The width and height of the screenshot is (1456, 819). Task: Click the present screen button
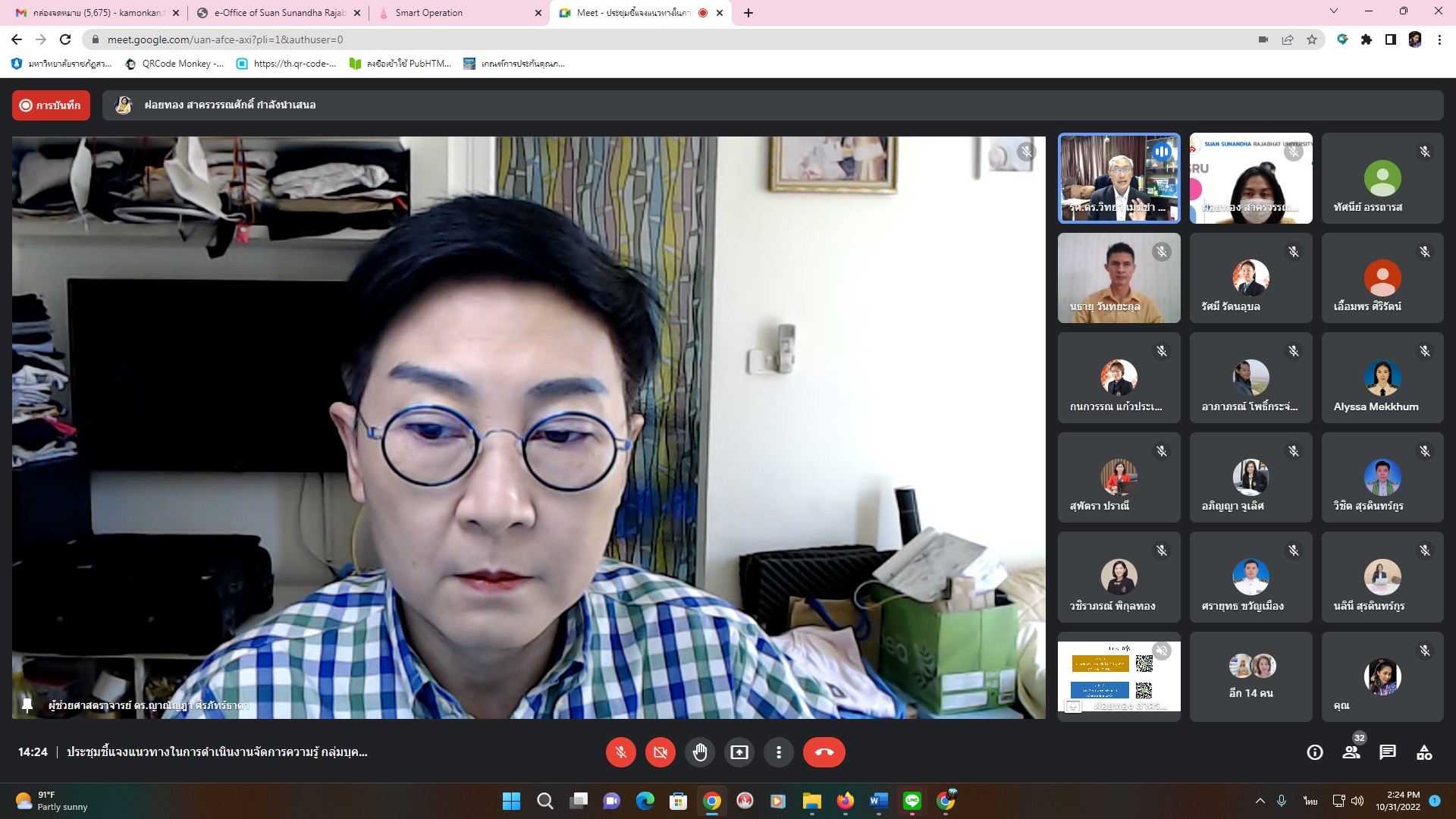[x=739, y=752]
